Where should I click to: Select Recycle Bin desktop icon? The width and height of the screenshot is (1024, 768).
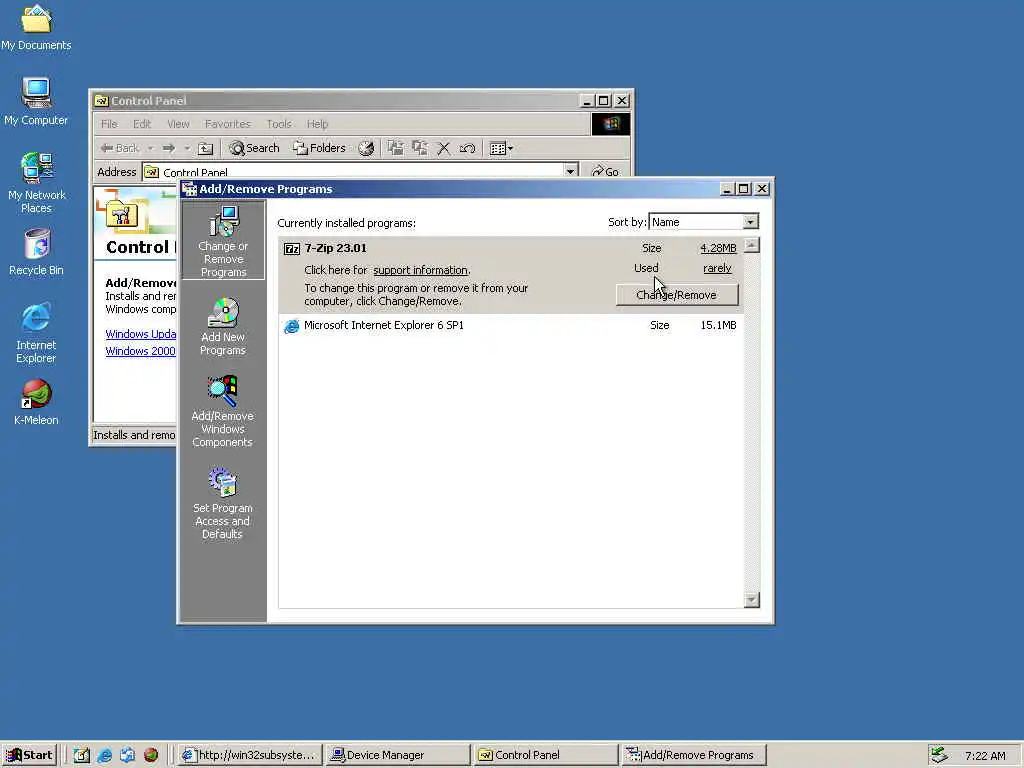(36, 252)
